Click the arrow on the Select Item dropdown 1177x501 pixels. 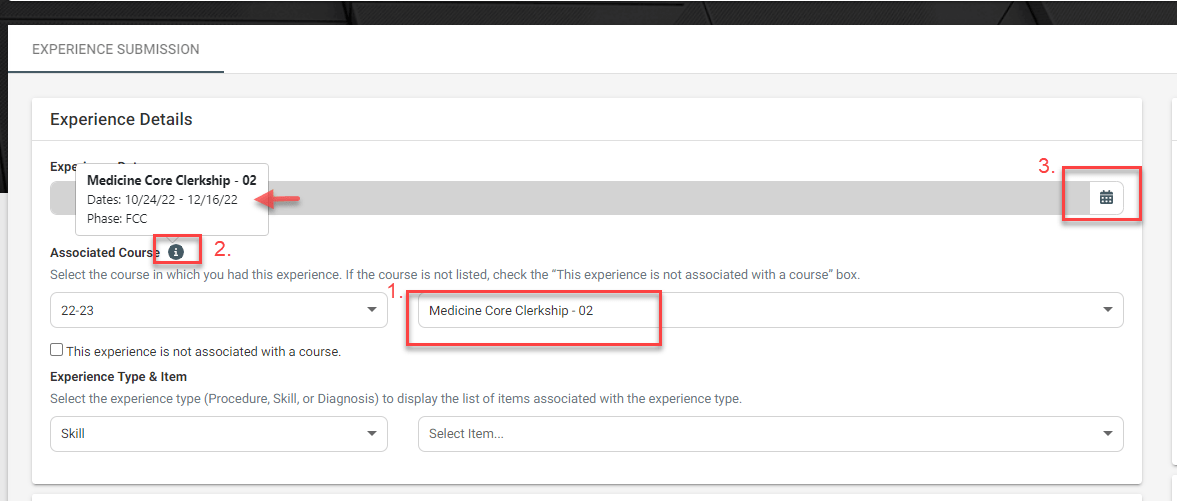(x=1107, y=434)
